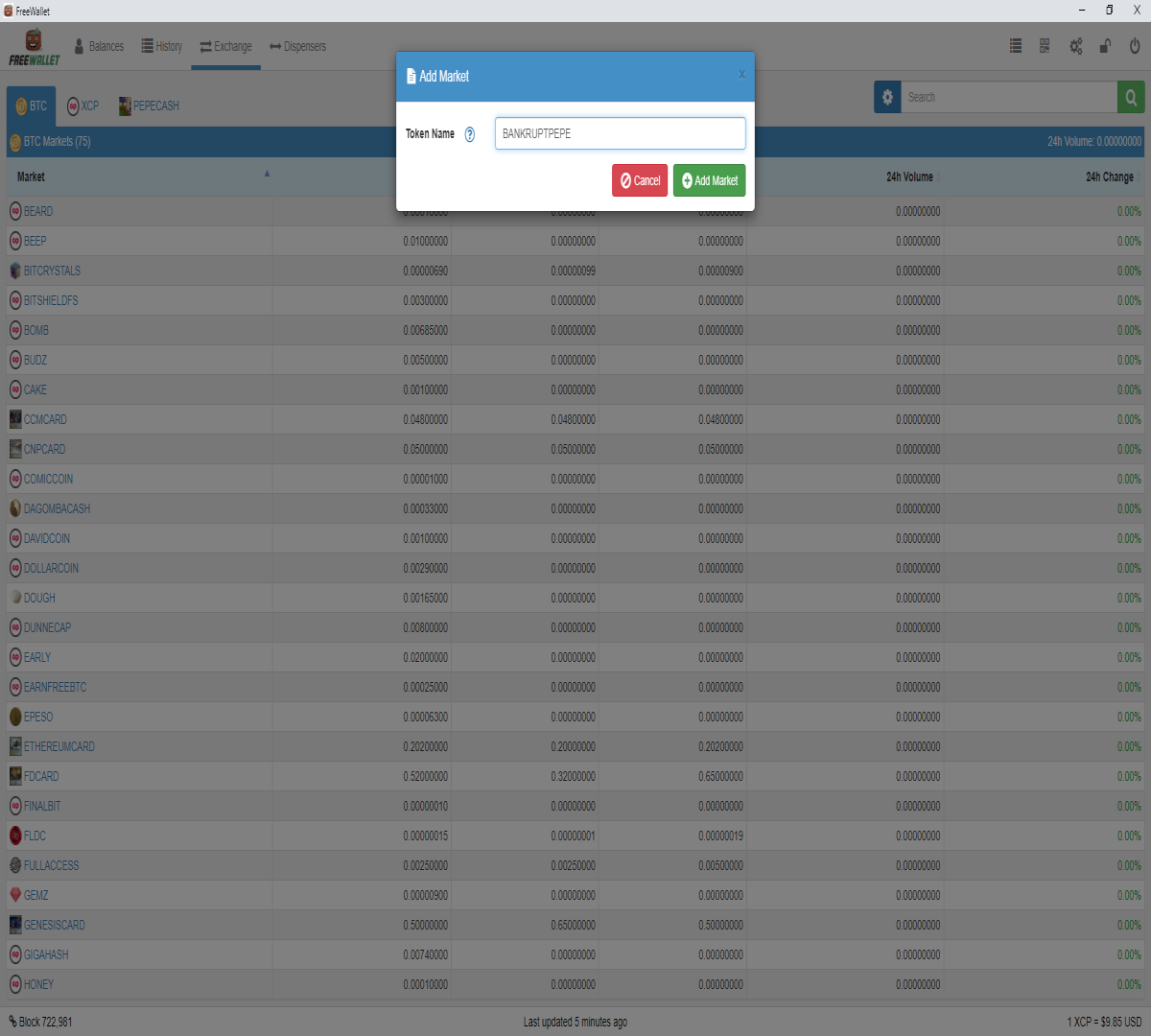Click the green Add Market button
The width and height of the screenshot is (1151, 1036).
(x=710, y=180)
